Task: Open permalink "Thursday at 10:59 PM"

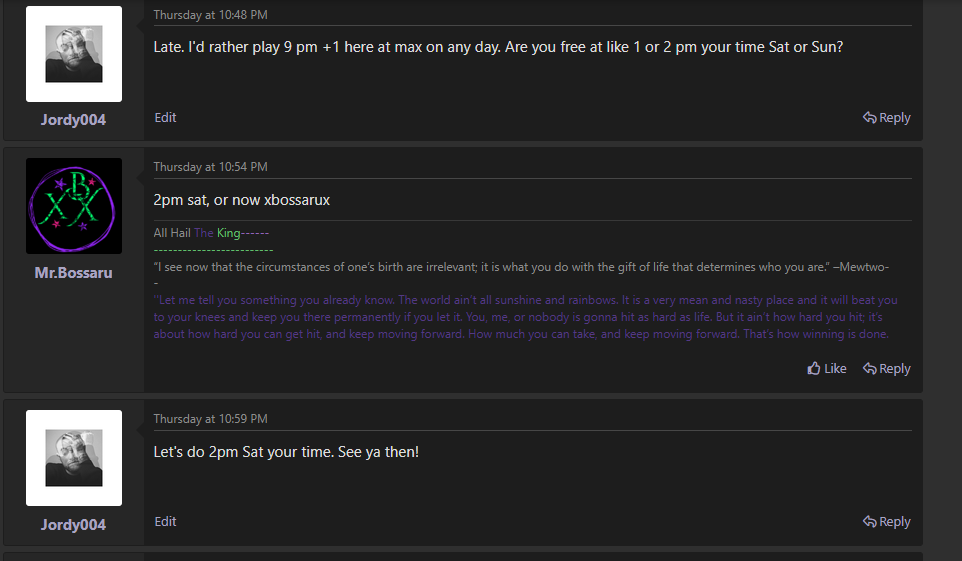Action: click(x=210, y=419)
